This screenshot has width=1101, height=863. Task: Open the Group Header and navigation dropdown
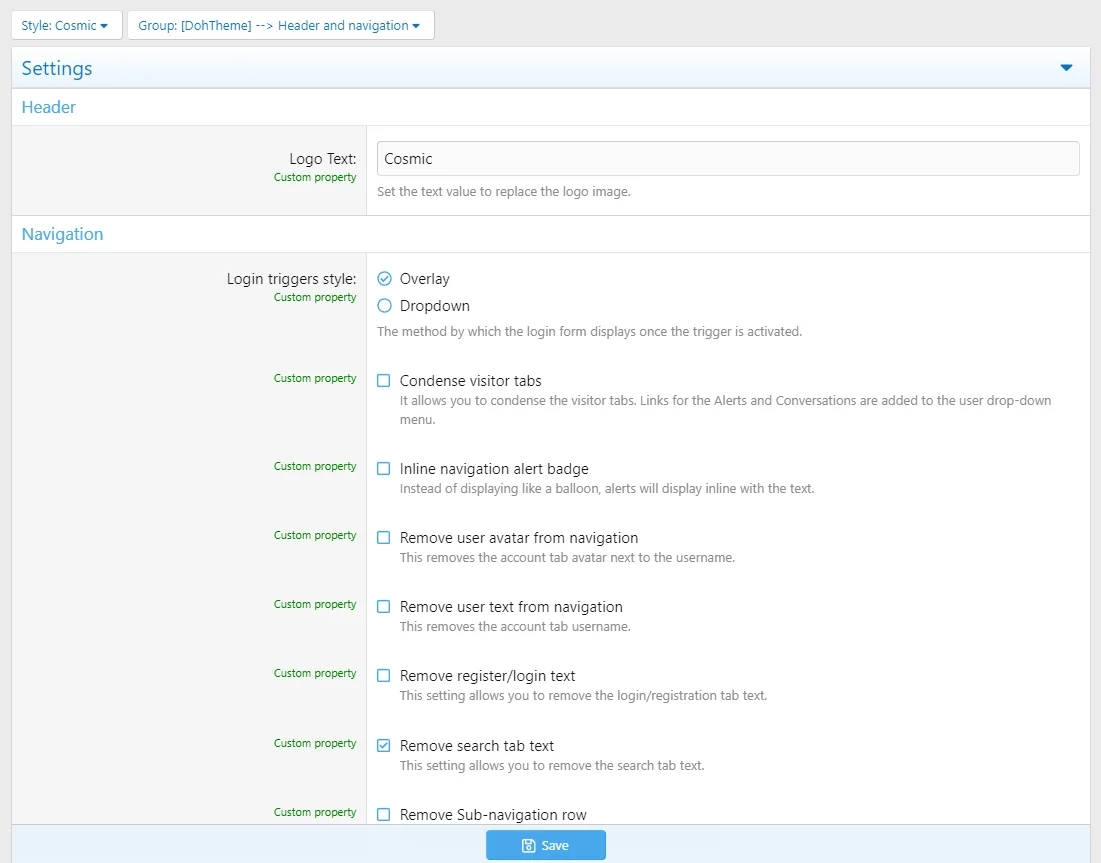pyautogui.click(x=280, y=25)
